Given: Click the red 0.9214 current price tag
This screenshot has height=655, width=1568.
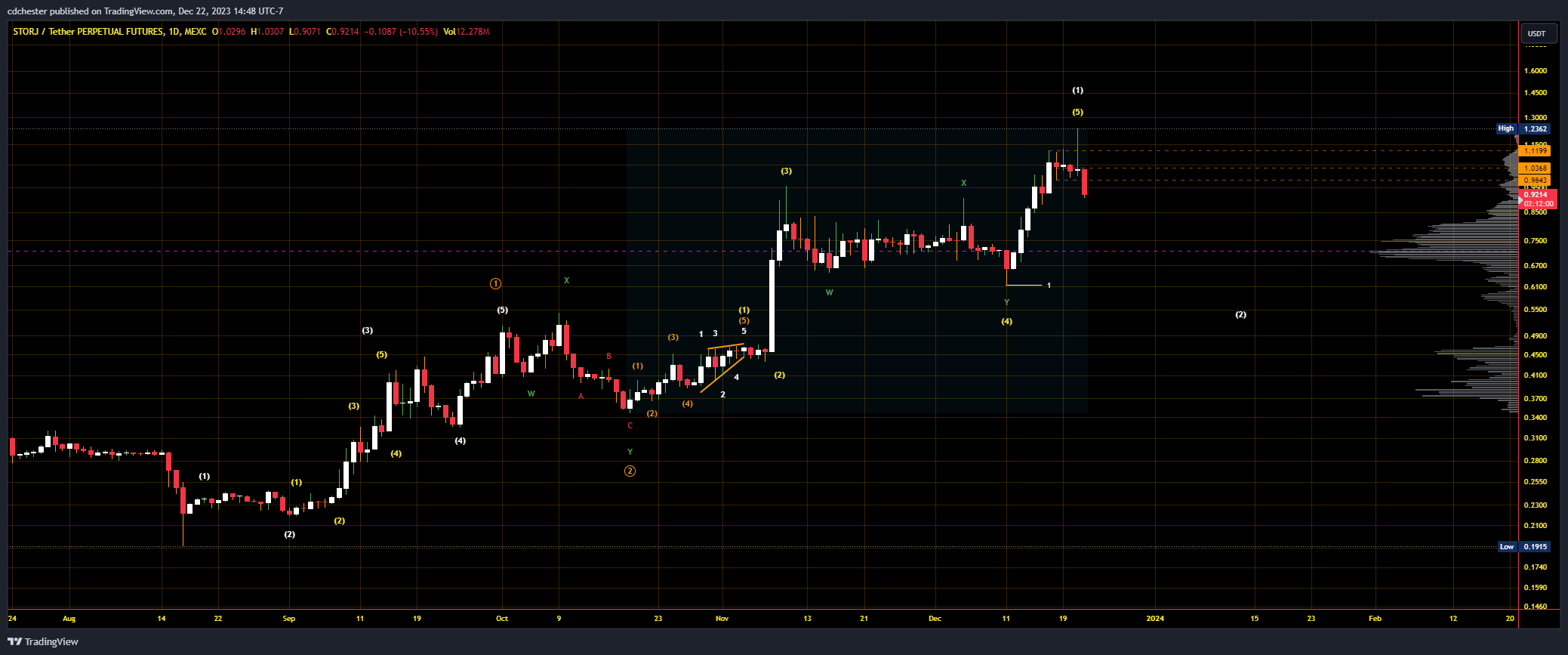Looking at the screenshot, I should click(1537, 195).
